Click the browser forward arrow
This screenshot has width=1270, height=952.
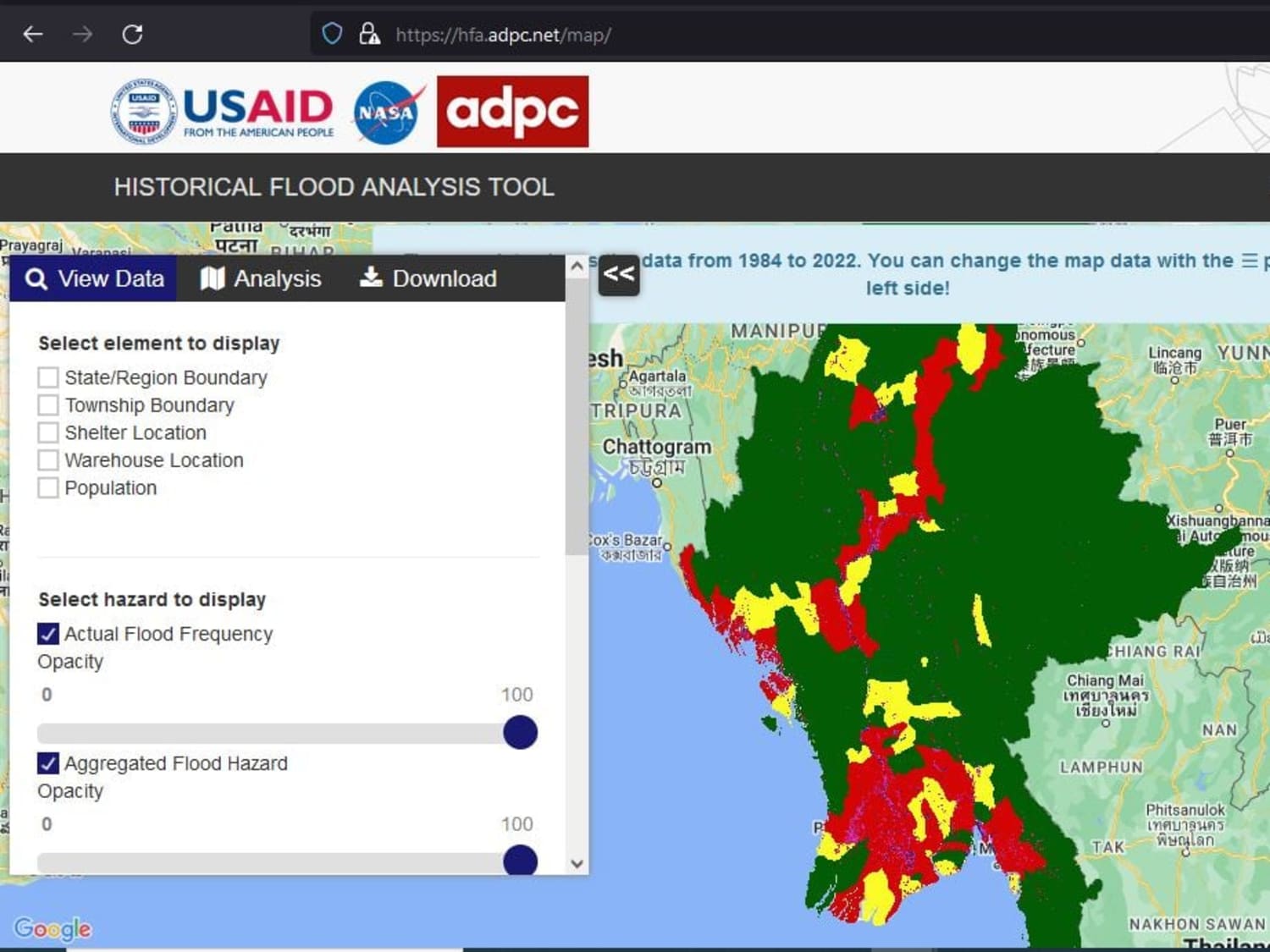point(82,35)
